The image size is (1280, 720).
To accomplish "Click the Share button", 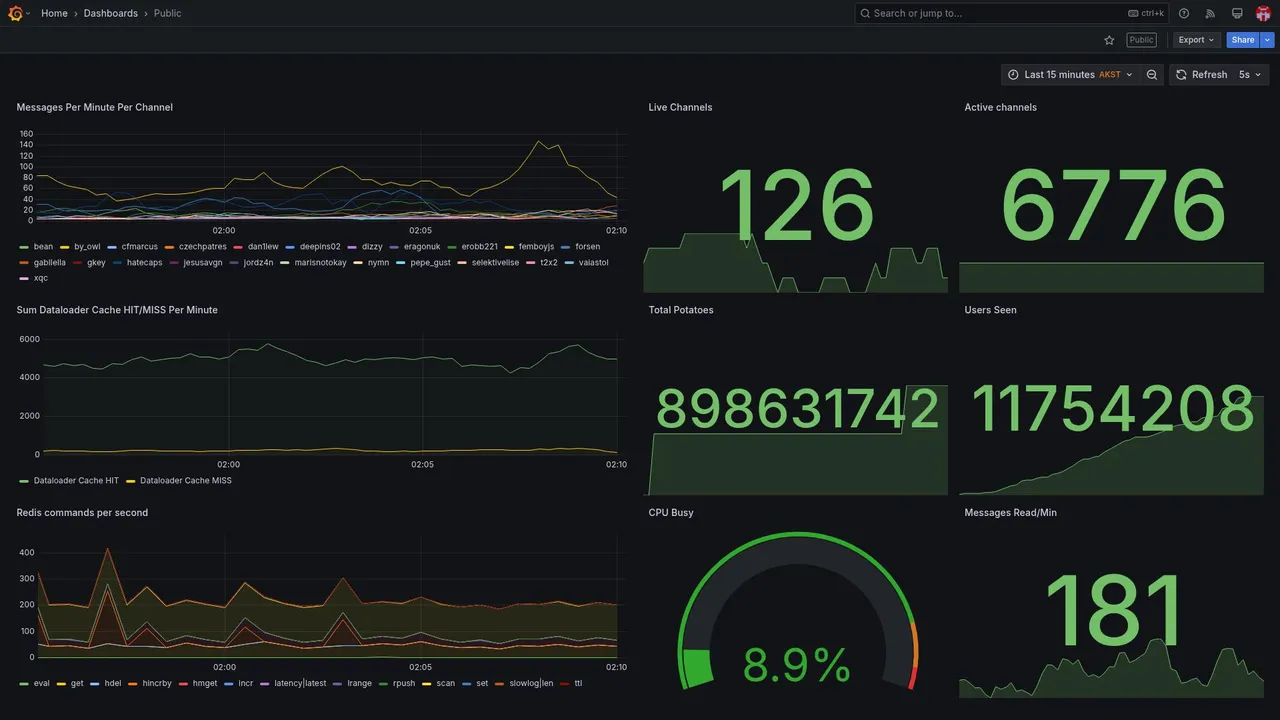I will 1243,40.
